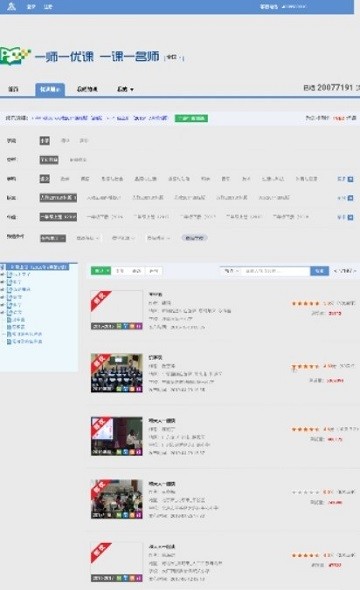Open the second course's classroom thumbnail
Image resolution: width=360 pixels, height=590 pixels.
(117, 373)
